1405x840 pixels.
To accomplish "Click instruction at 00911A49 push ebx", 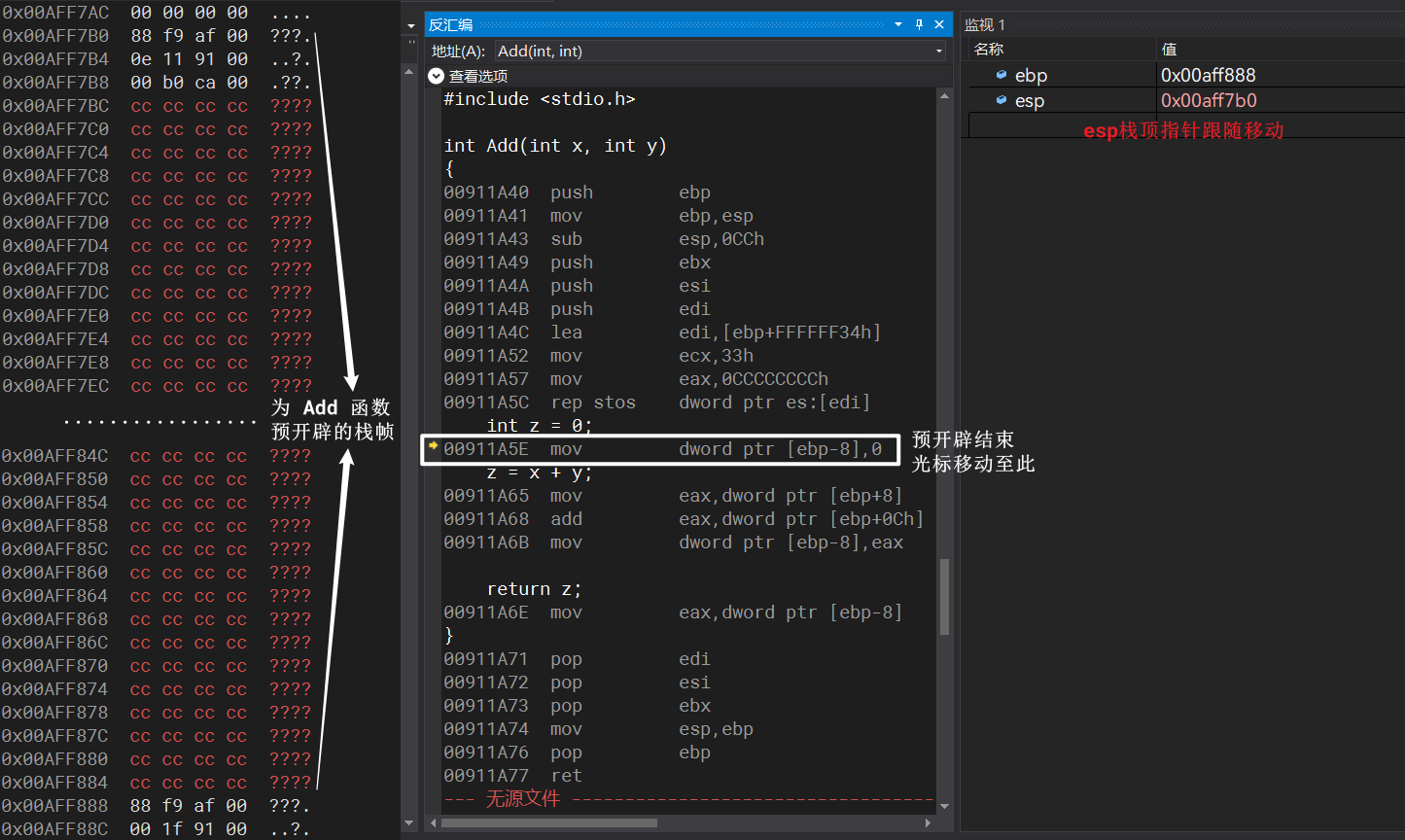I will click(x=577, y=262).
